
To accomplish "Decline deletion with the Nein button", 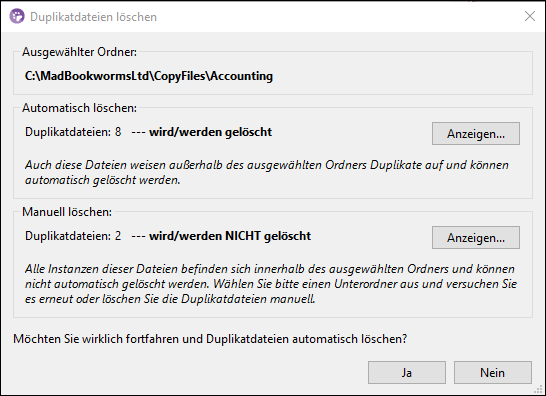I will point(492,373).
